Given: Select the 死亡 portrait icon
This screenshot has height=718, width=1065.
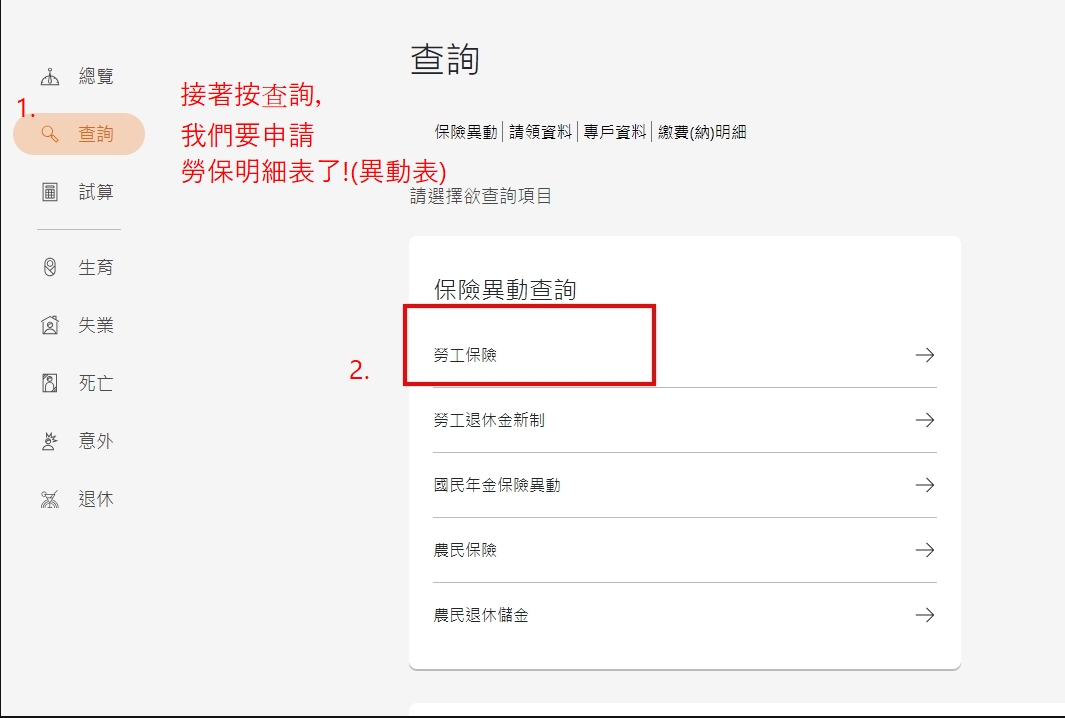Looking at the screenshot, I should tap(50, 383).
